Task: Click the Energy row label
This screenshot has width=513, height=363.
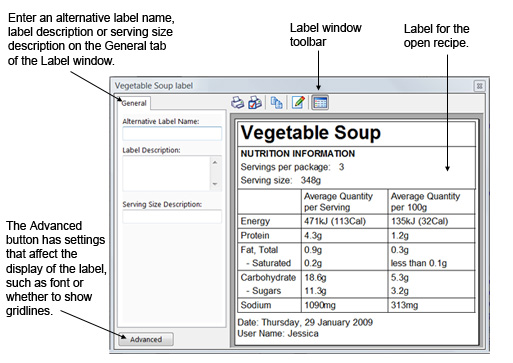Action: (255, 221)
